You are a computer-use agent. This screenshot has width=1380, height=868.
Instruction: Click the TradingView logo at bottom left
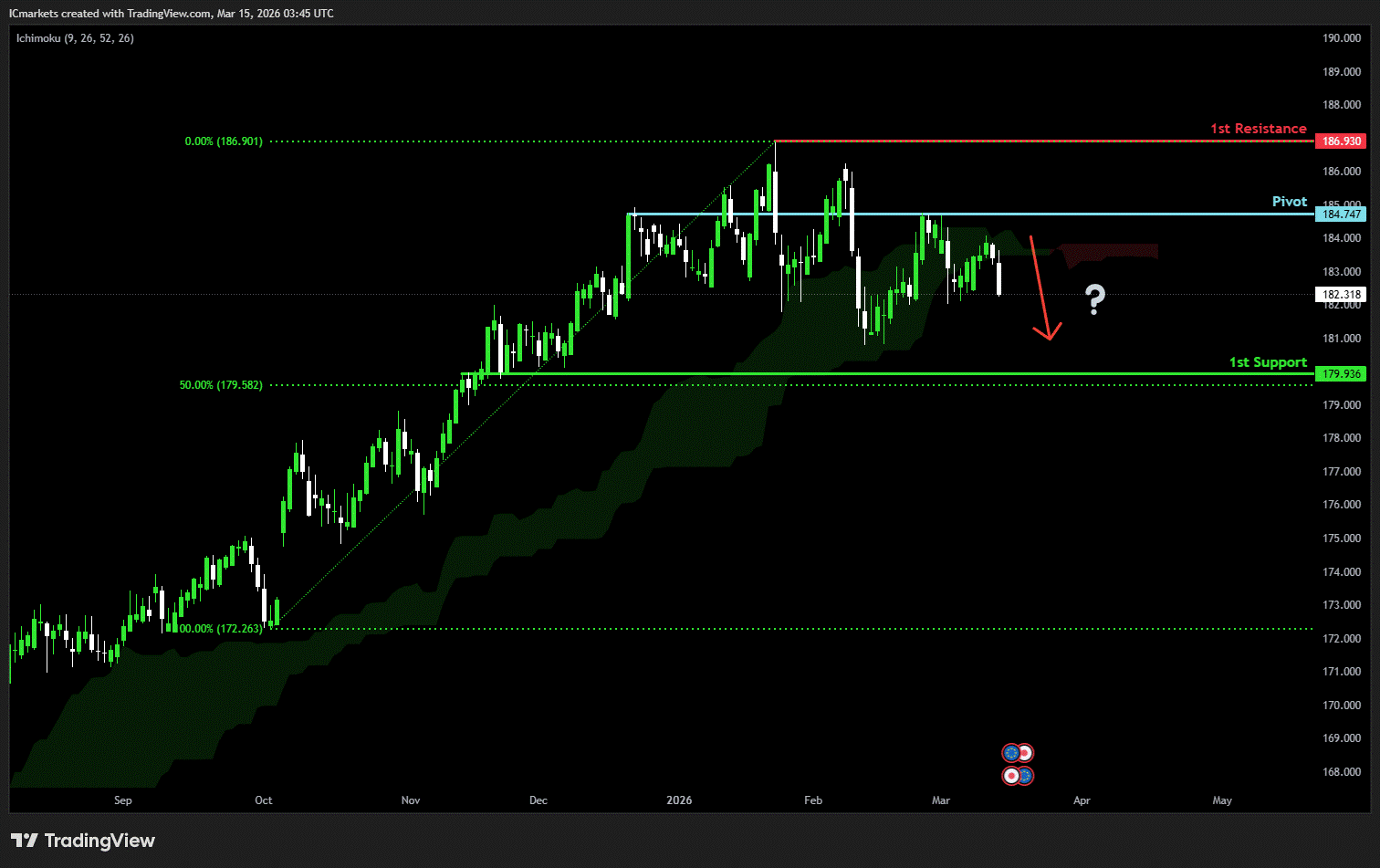83,841
